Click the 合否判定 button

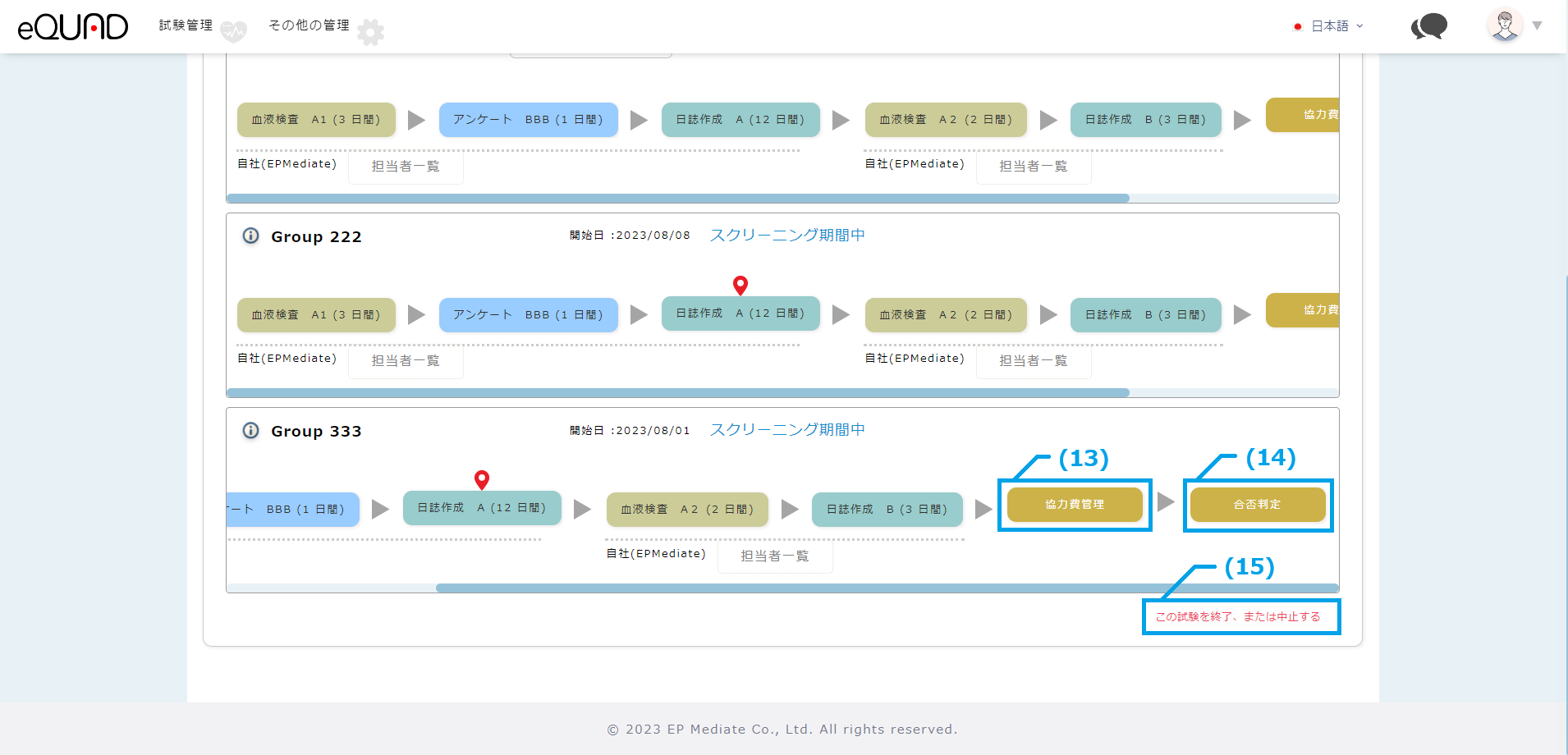1257,505
